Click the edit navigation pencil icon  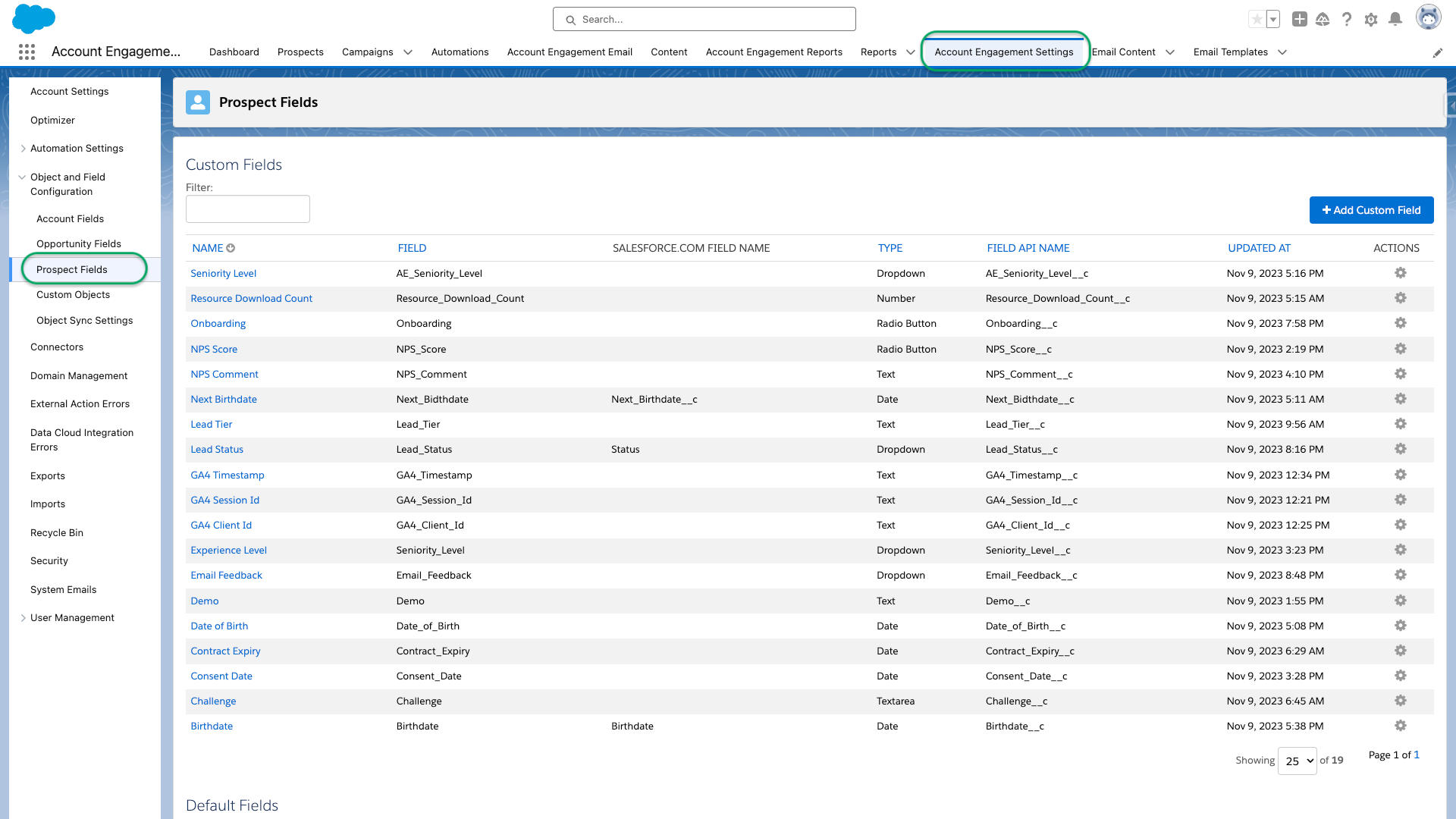coord(1438,52)
